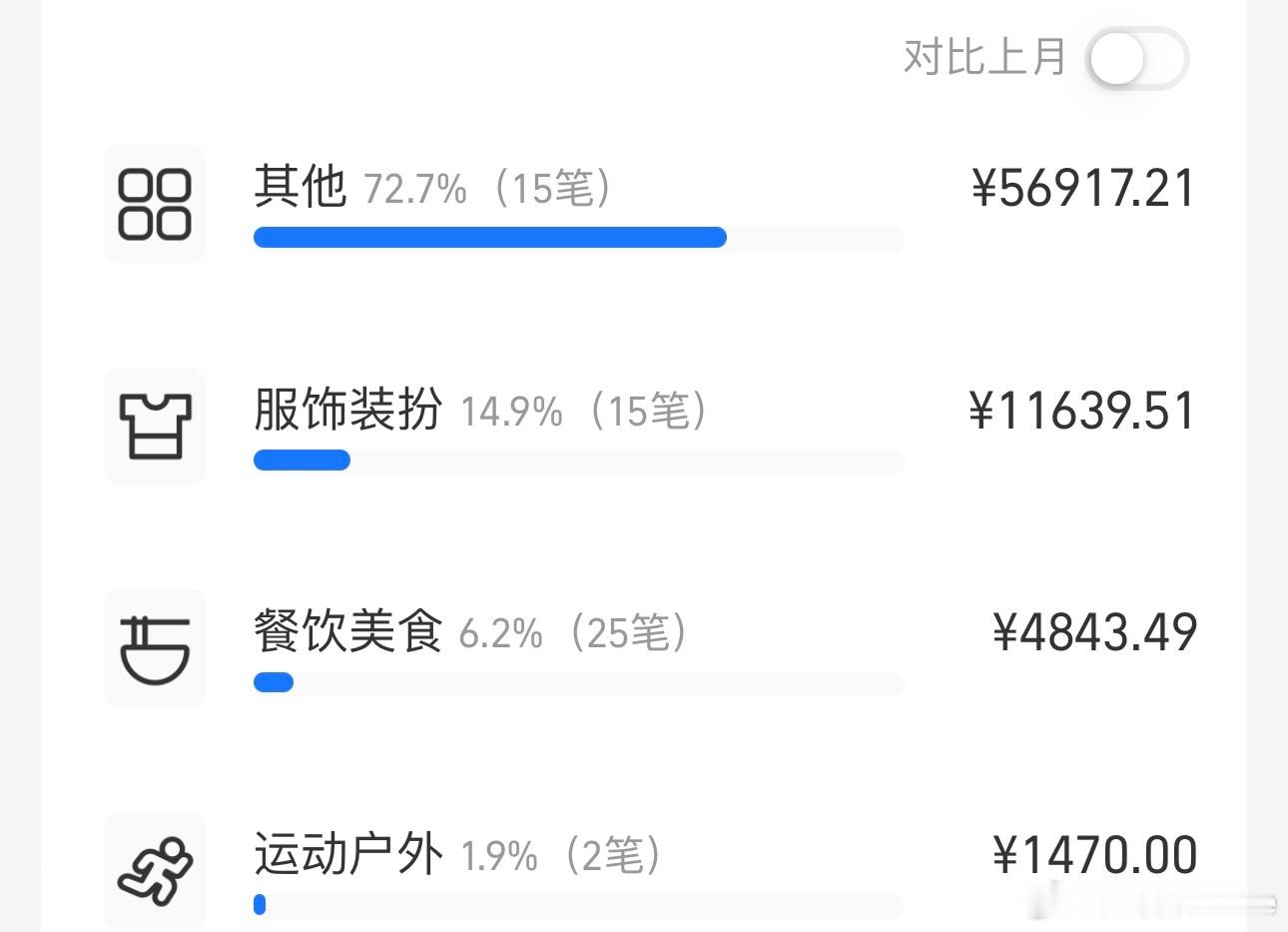Click the ¥11639.51 amount
This screenshot has height=932, width=1288.
tap(1082, 411)
